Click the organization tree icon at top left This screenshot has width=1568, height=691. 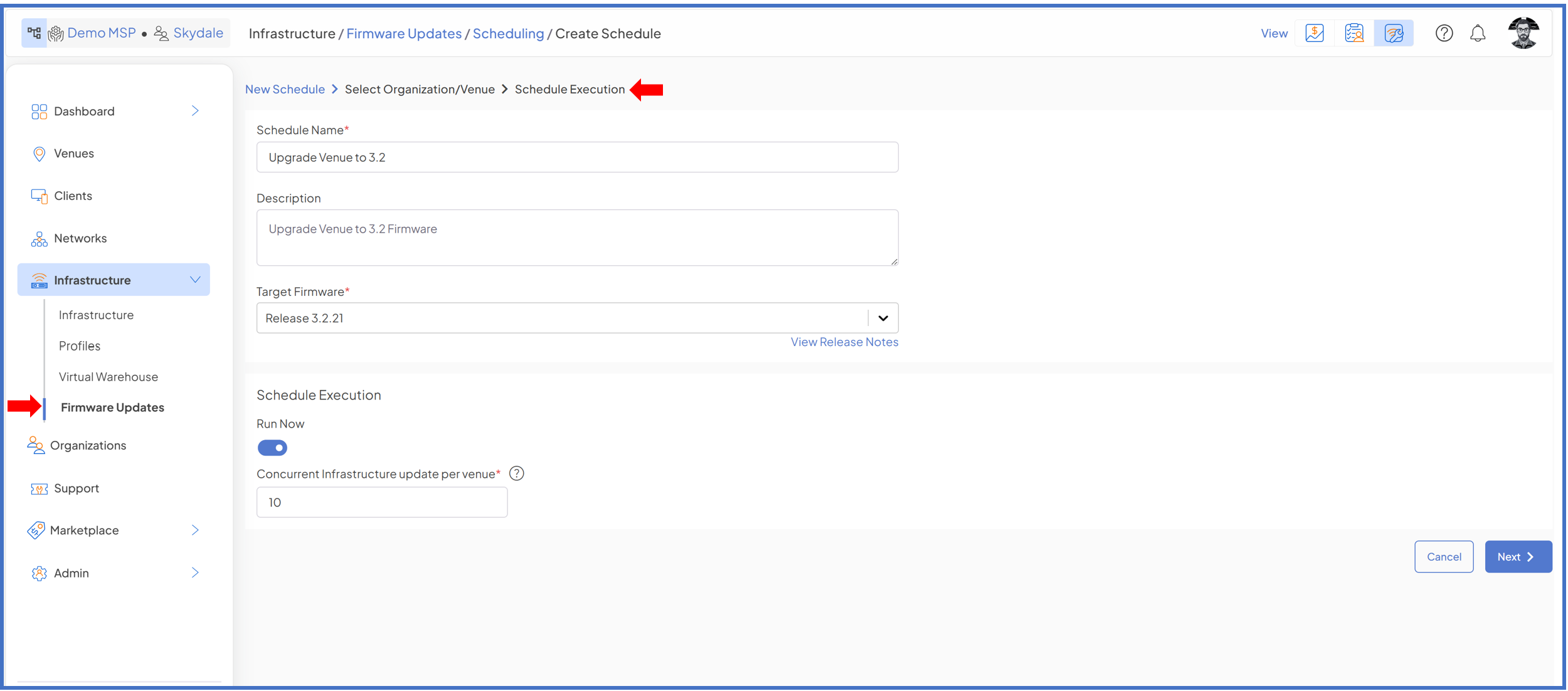(34, 33)
